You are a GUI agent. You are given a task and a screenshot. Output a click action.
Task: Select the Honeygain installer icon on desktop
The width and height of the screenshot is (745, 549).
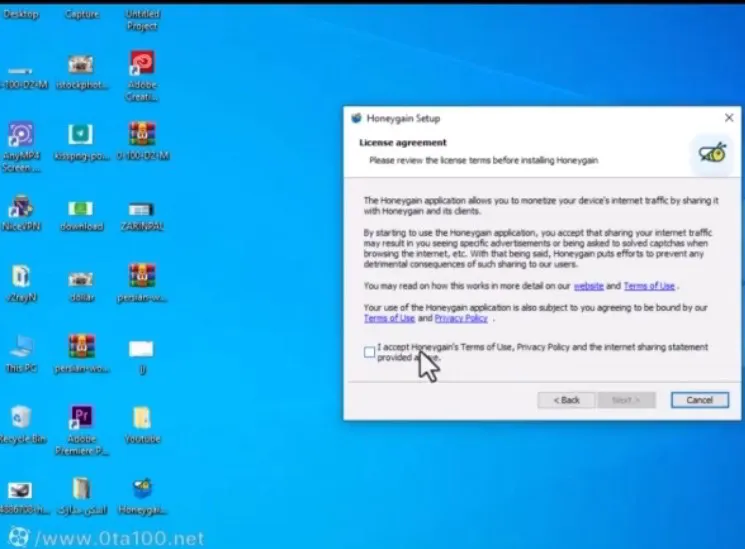[x=142, y=488]
